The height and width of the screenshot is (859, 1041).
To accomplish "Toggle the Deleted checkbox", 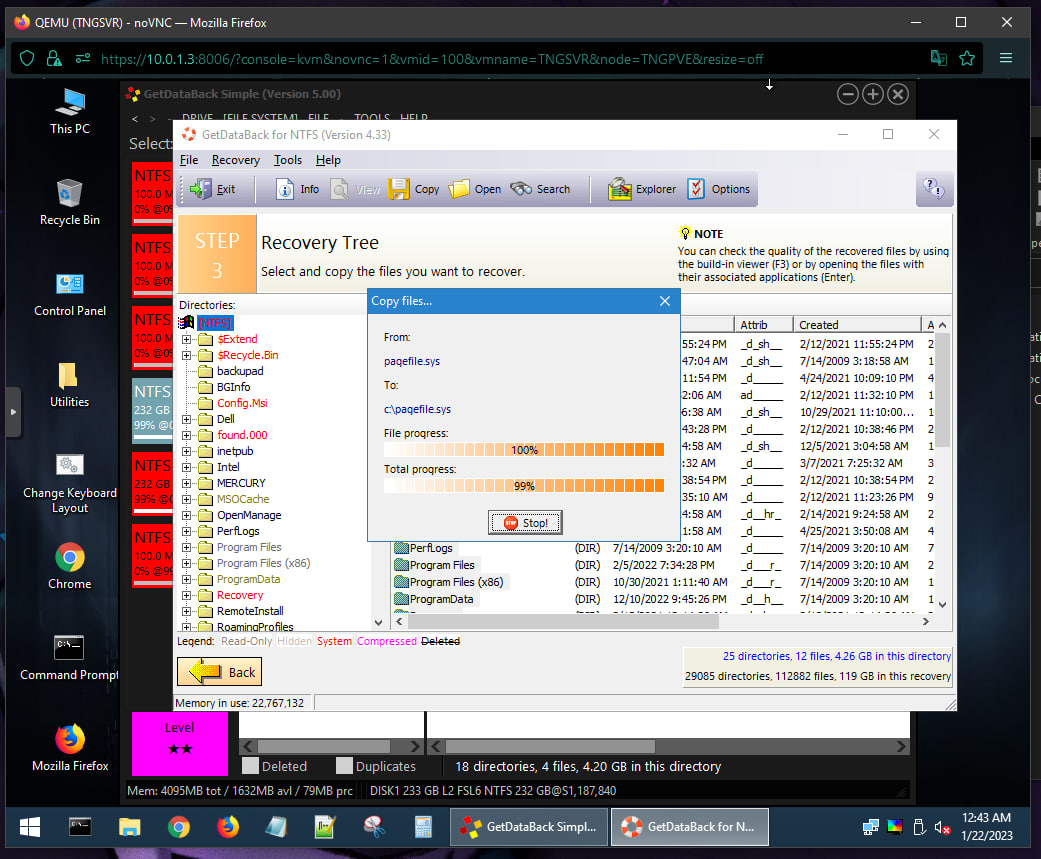I will 250,766.
